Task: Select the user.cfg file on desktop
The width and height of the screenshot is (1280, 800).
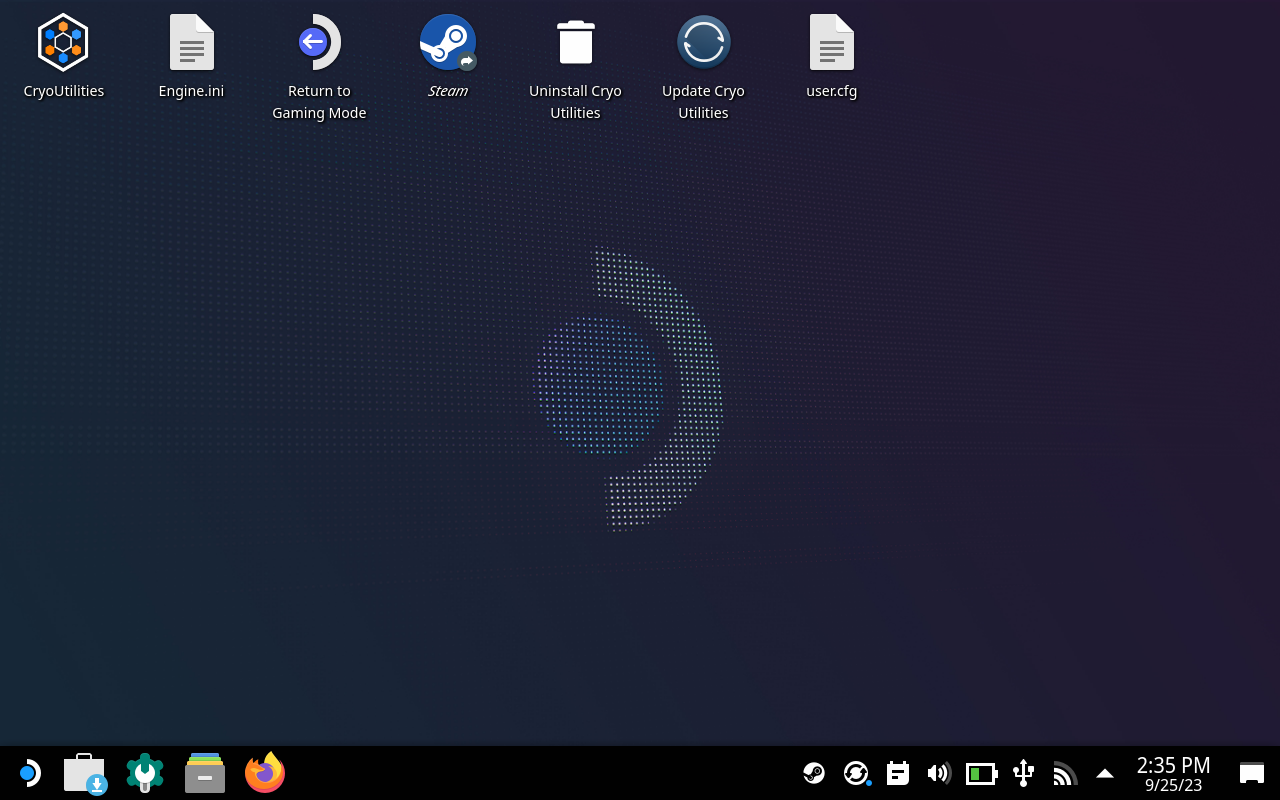Action: tap(831, 43)
